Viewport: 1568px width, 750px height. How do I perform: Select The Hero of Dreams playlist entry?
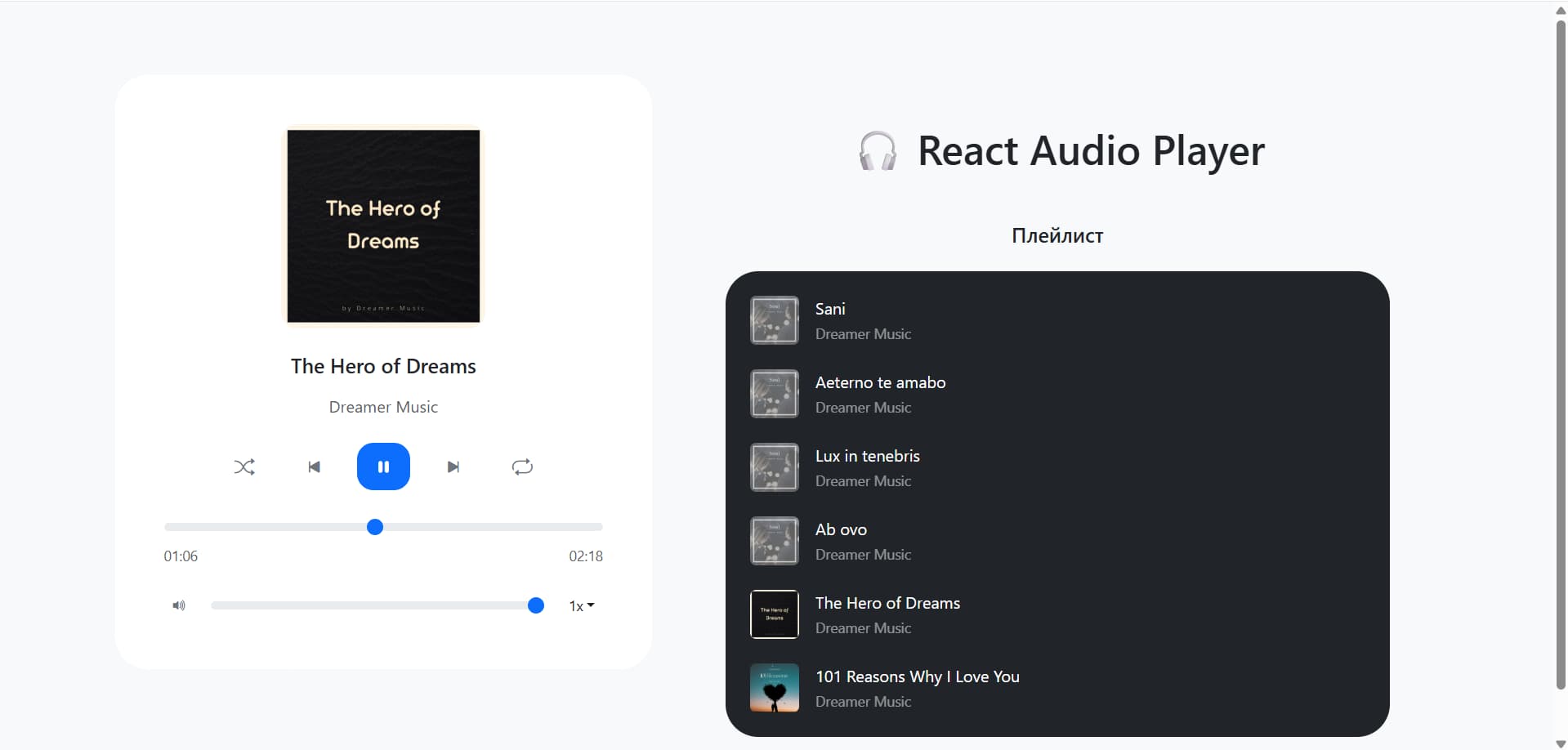887,603
